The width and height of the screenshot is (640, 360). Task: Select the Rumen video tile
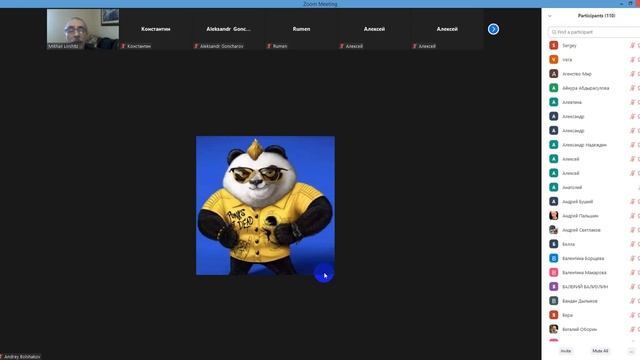click(x=301, y=29)
